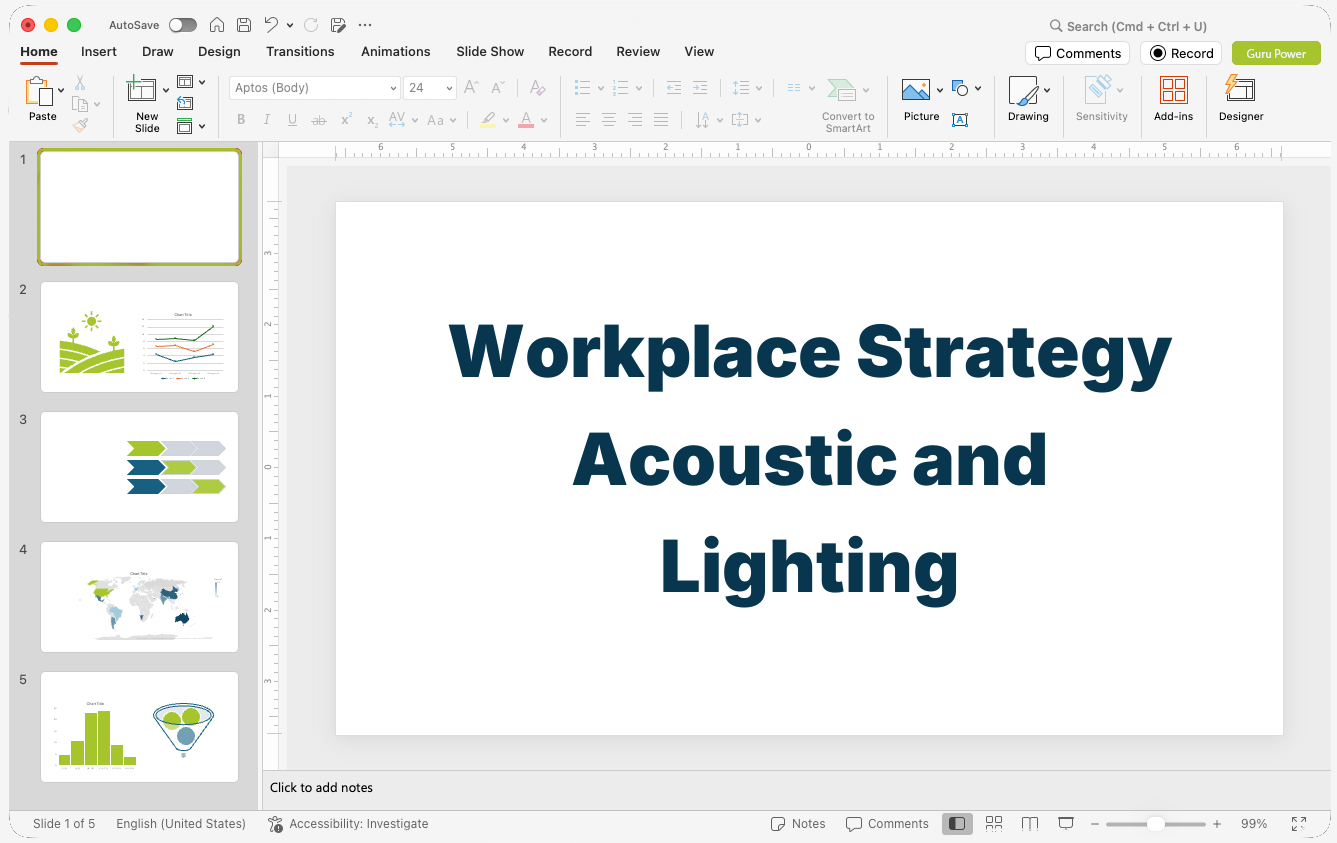Click the Home icon in title bar
Screen dimensions: 1337x843
[217, 25]
